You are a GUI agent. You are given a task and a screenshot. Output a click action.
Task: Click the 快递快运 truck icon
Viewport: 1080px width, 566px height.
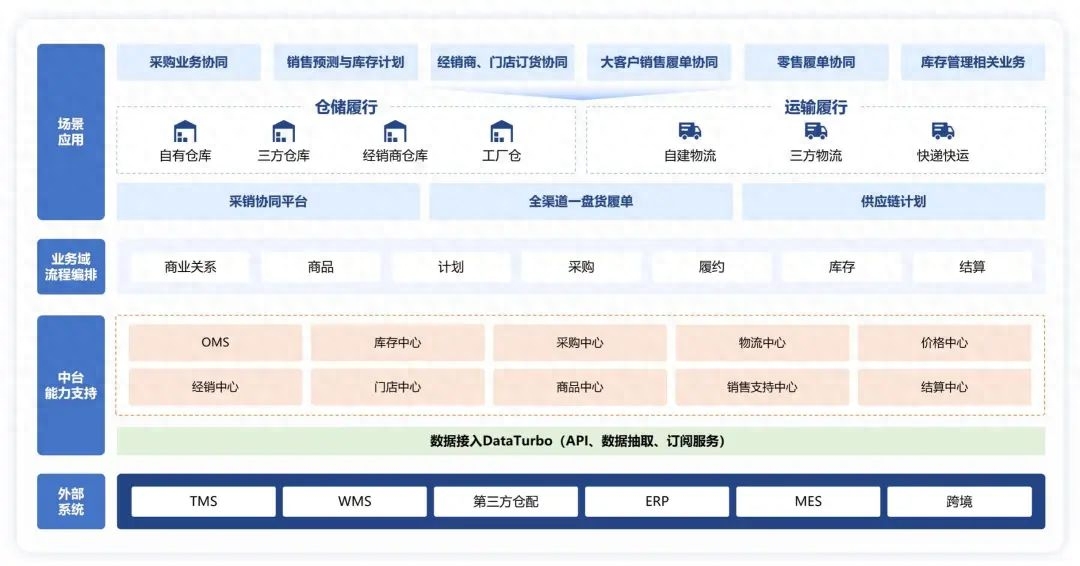(943, 131)
